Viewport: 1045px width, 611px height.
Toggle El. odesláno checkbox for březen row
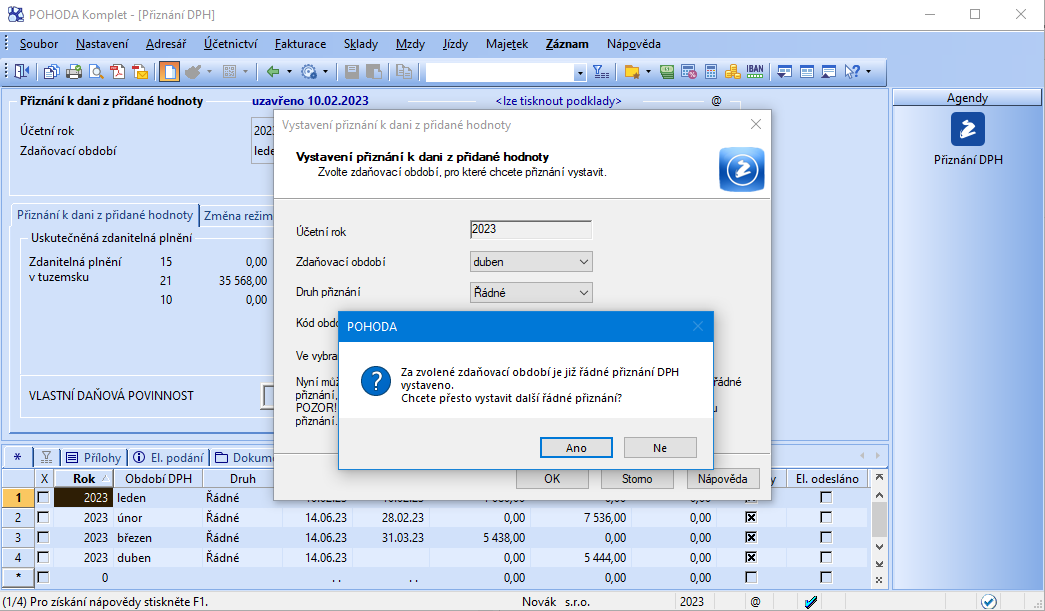coord(825,537)
